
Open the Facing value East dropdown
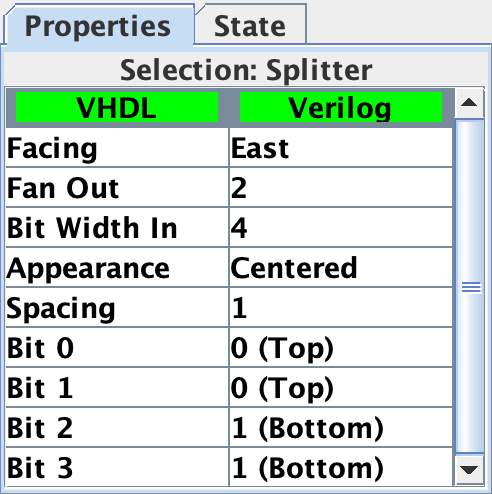[x=341, y=148]
